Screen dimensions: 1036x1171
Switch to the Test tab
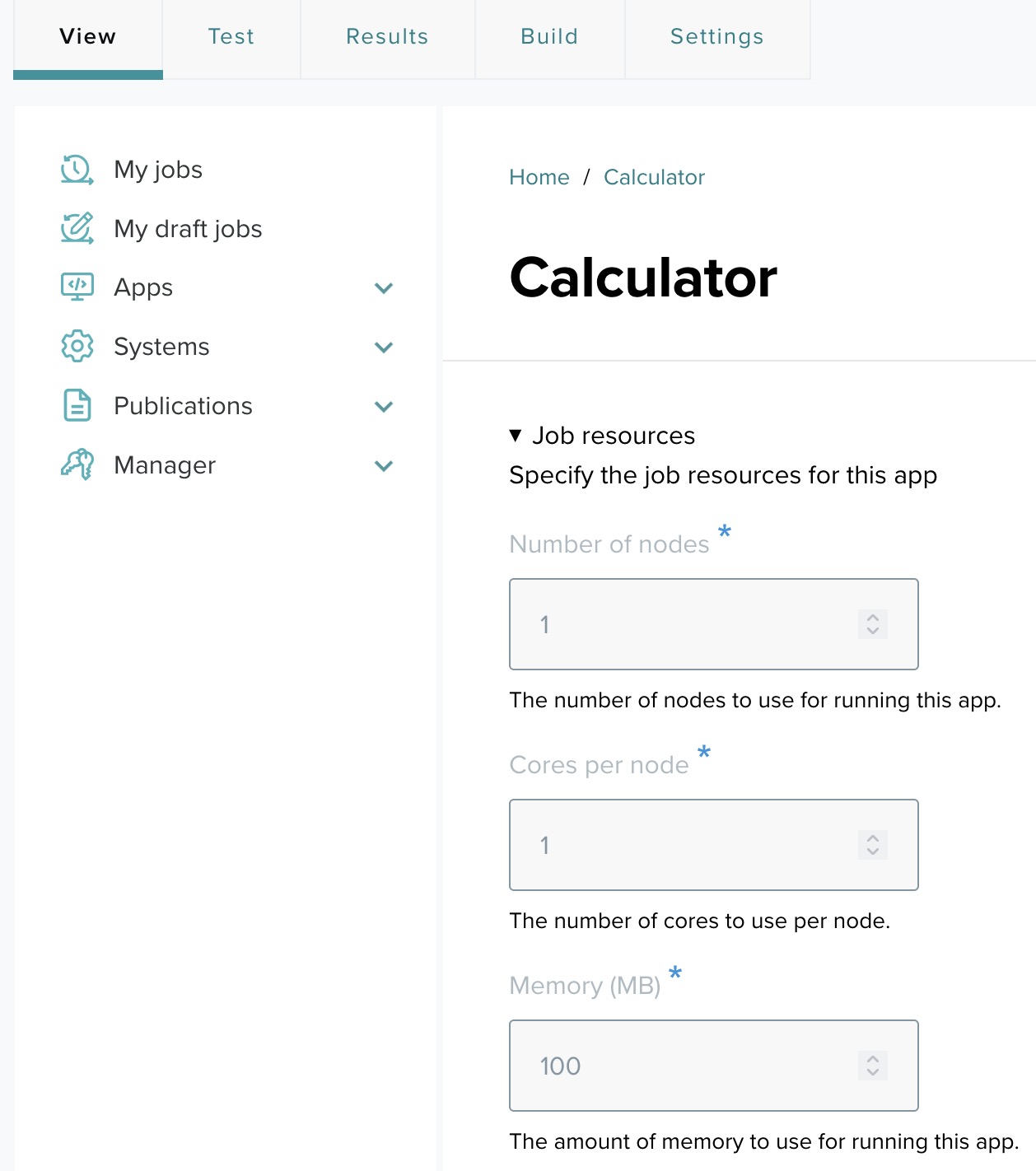pos(231,37)
